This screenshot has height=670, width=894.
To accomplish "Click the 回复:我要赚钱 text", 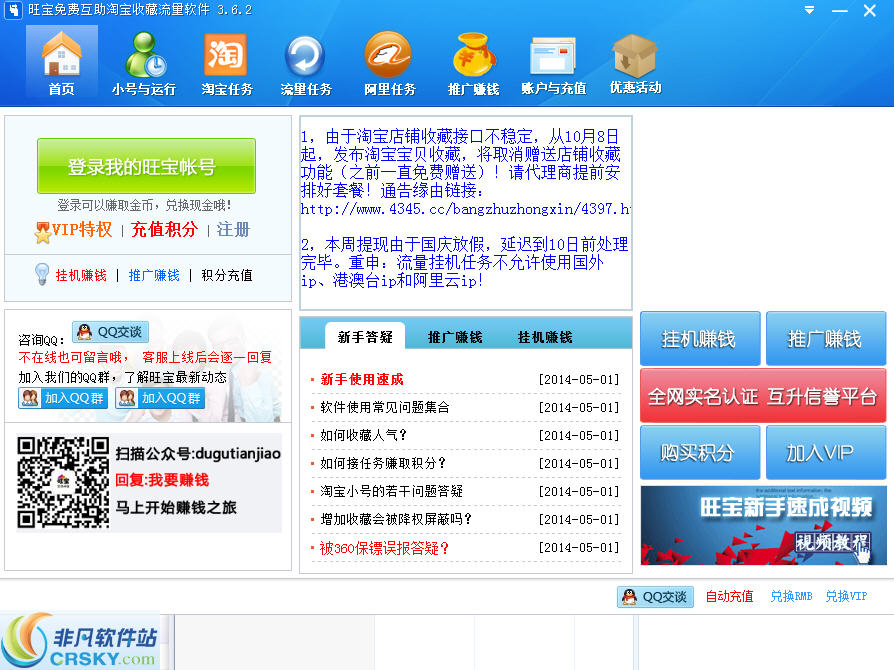I will [x=162, y=480].
